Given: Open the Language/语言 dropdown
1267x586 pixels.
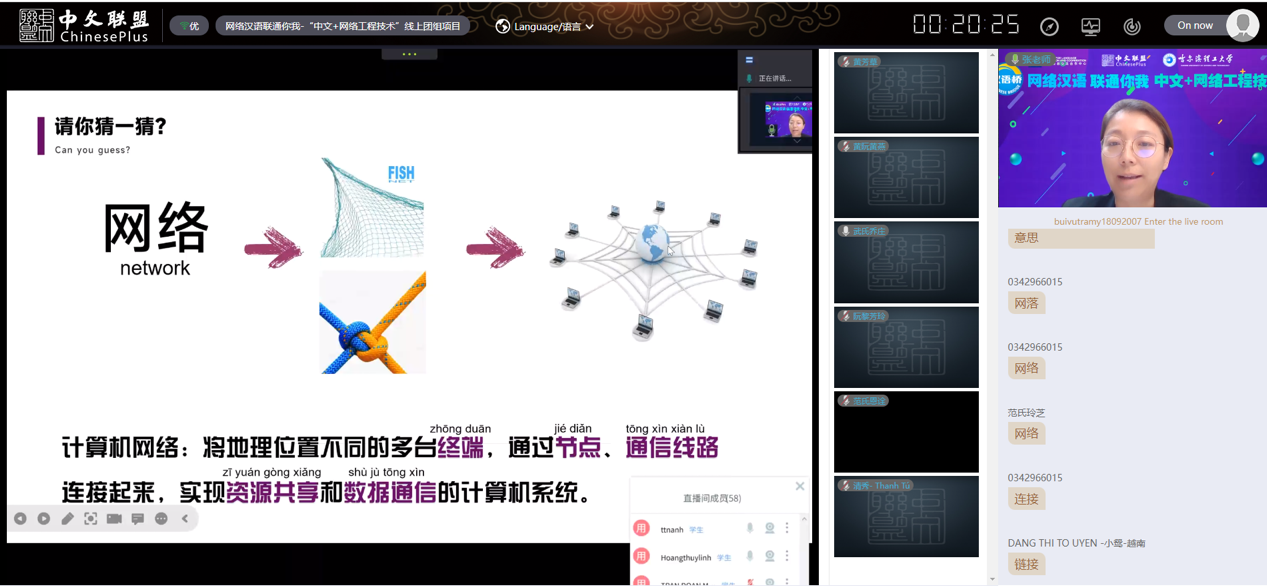Looking at the screenshot, I should click(545, 26).
